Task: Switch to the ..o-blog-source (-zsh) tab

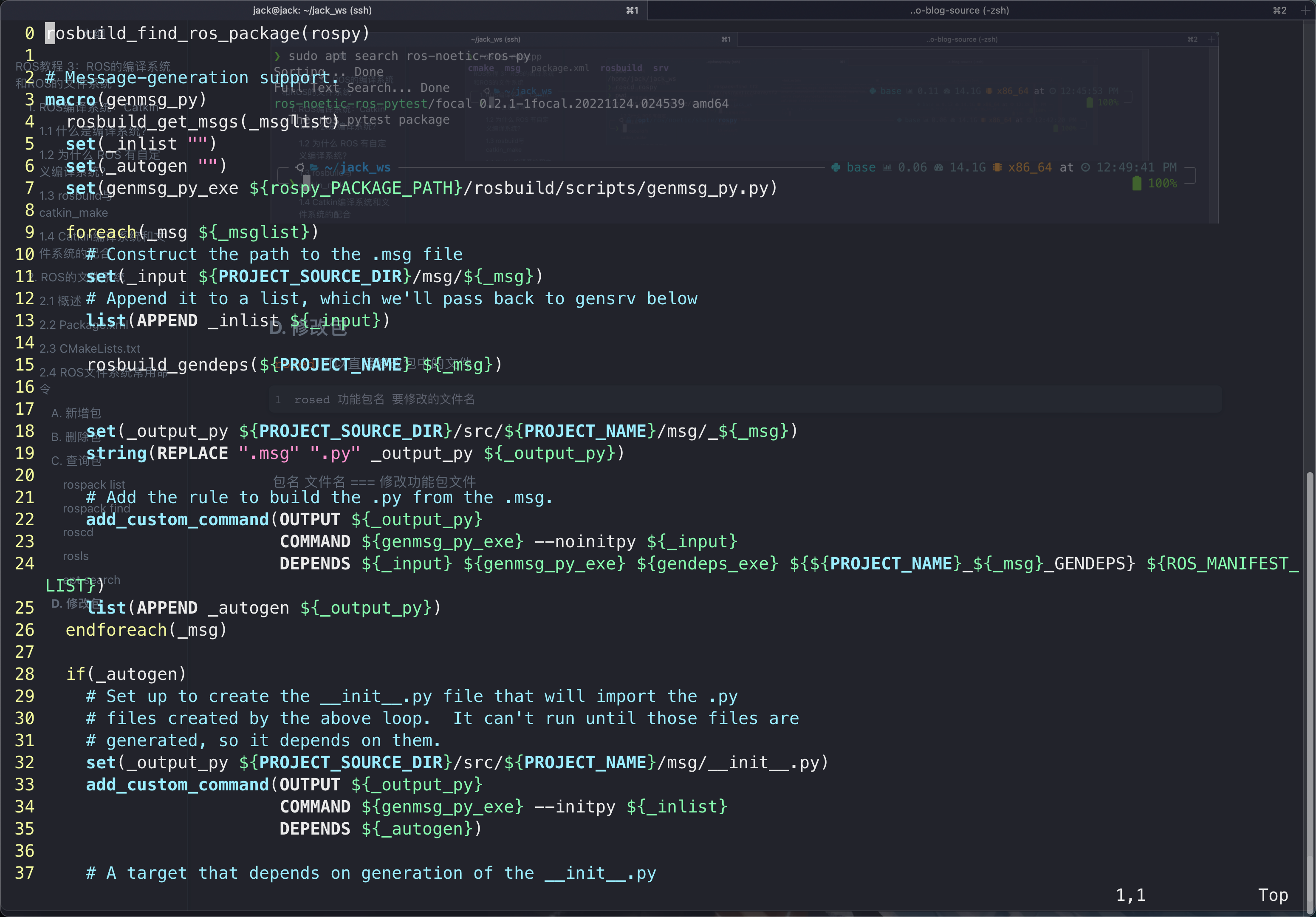Action: click(x=960, y=10)
